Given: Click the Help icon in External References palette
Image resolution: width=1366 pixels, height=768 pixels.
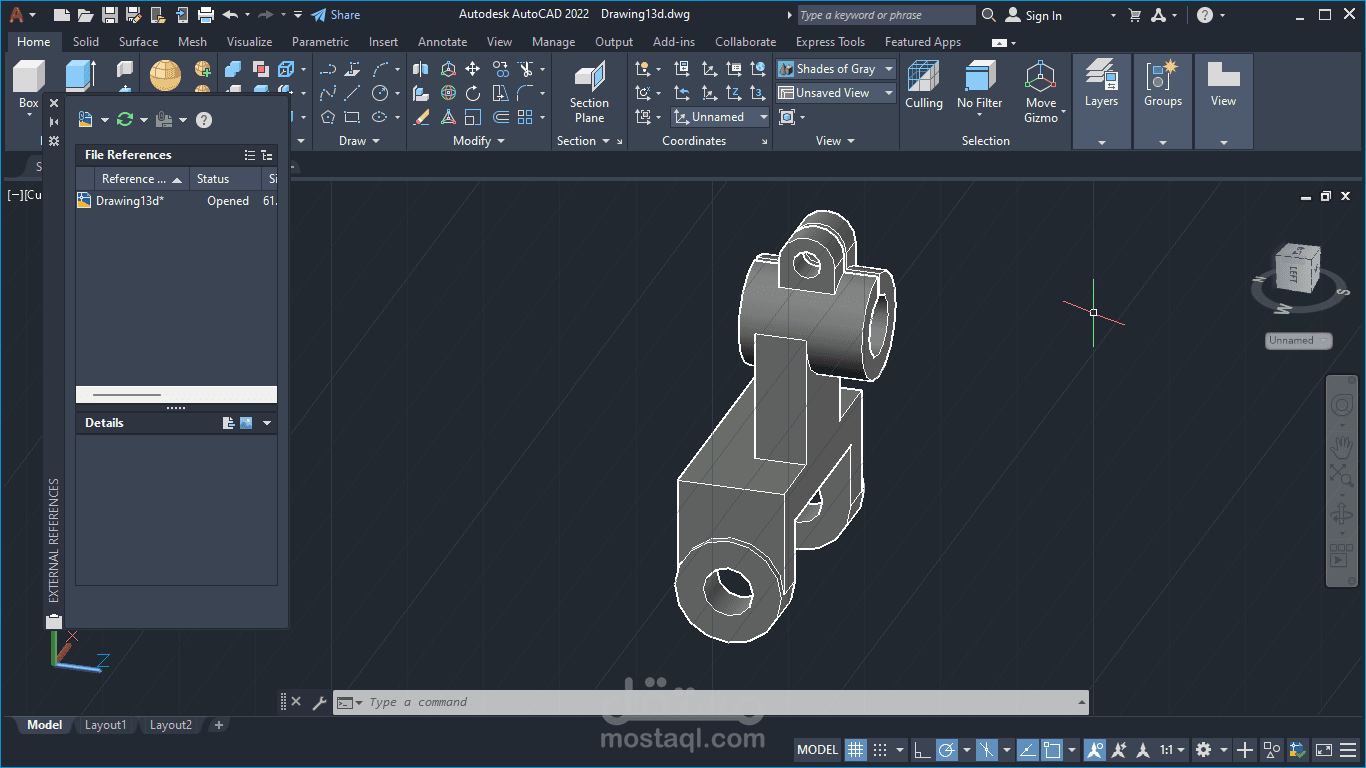Looking at the screenshot, I should pos(204,120).
